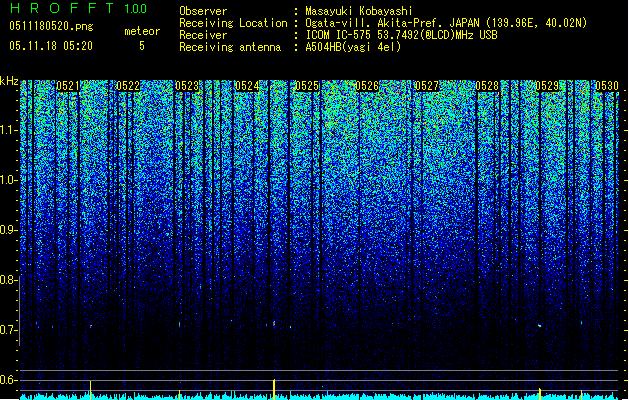The height and width of the screenshot is (400, 629).
Task: Click the tallest yellow meteor spike near 0525
Action: click(x=274, y=389)
